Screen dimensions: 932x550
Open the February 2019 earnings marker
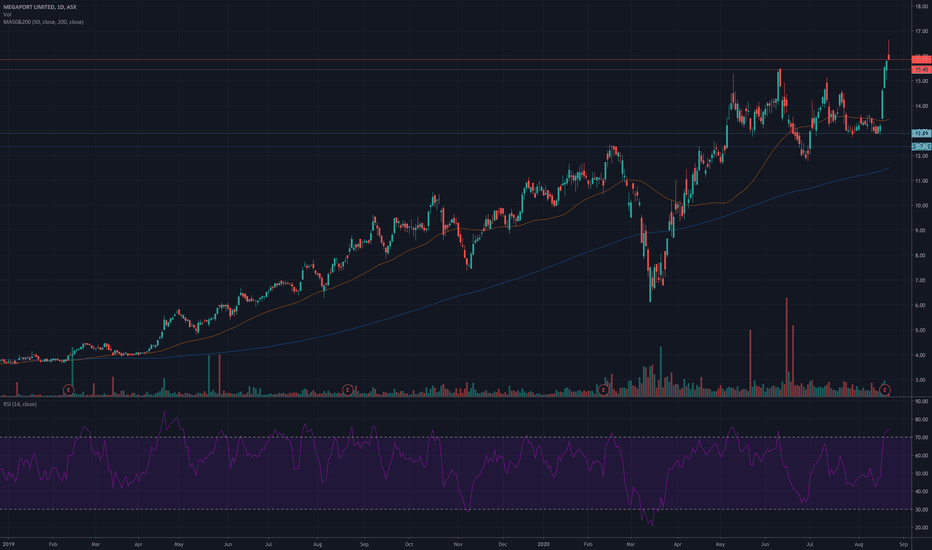(68, 390)
